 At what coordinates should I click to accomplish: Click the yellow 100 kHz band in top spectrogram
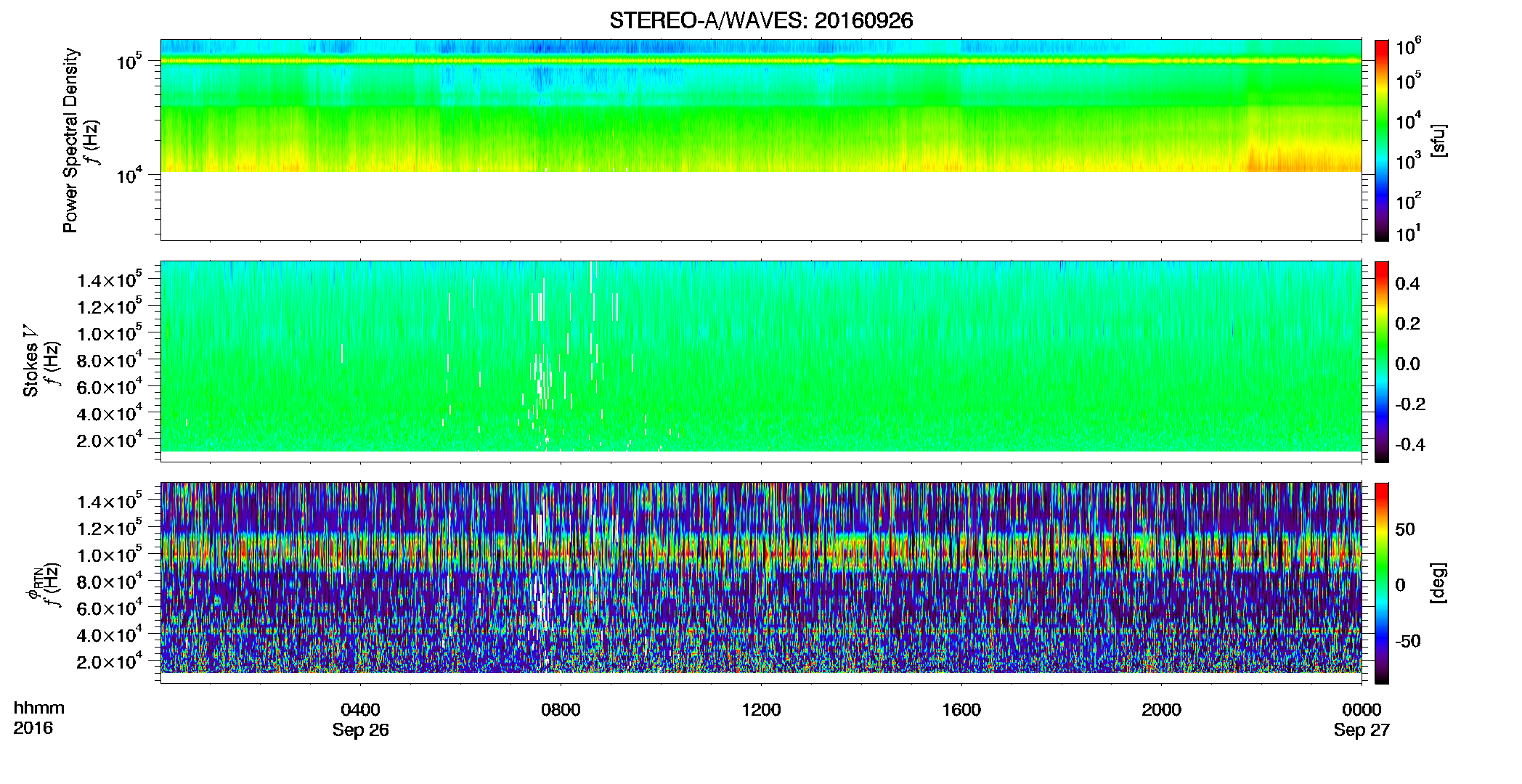(760, 61)
